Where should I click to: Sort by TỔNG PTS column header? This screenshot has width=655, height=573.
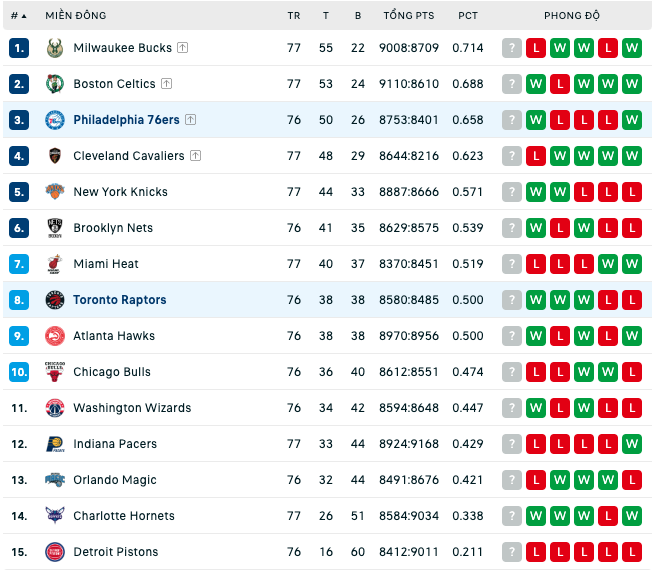[409, 15]
